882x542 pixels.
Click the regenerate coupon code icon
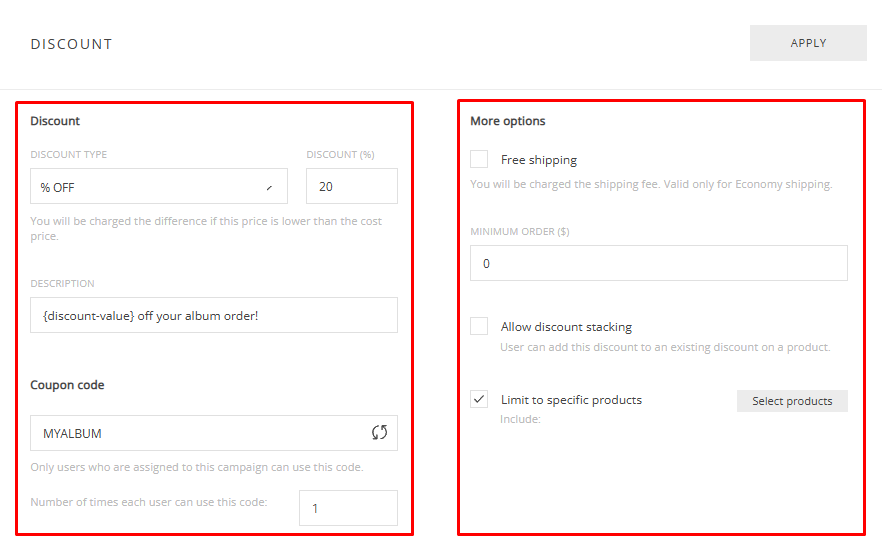379,433
